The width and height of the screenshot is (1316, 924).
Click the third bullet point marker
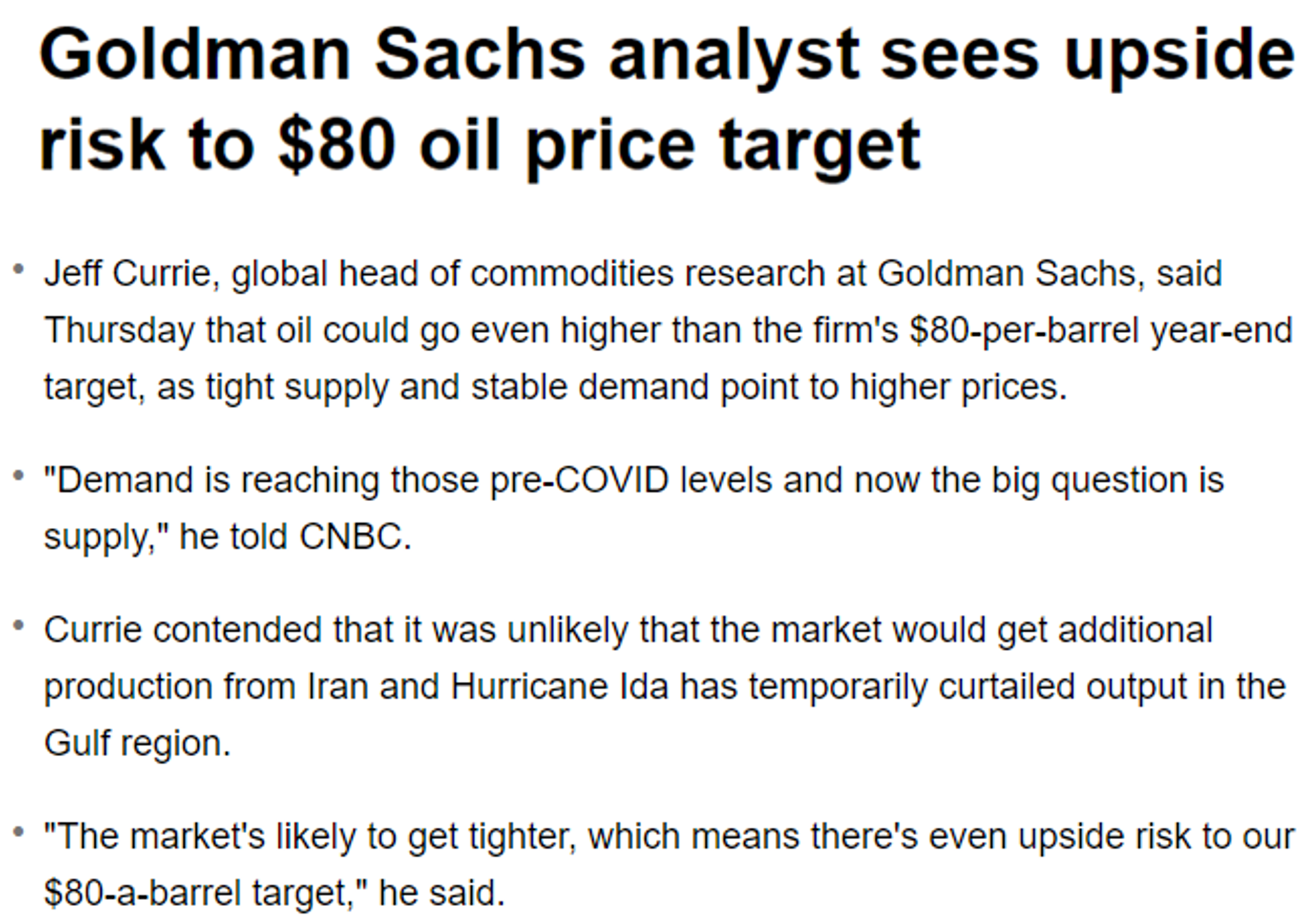(x=19, y=626)
